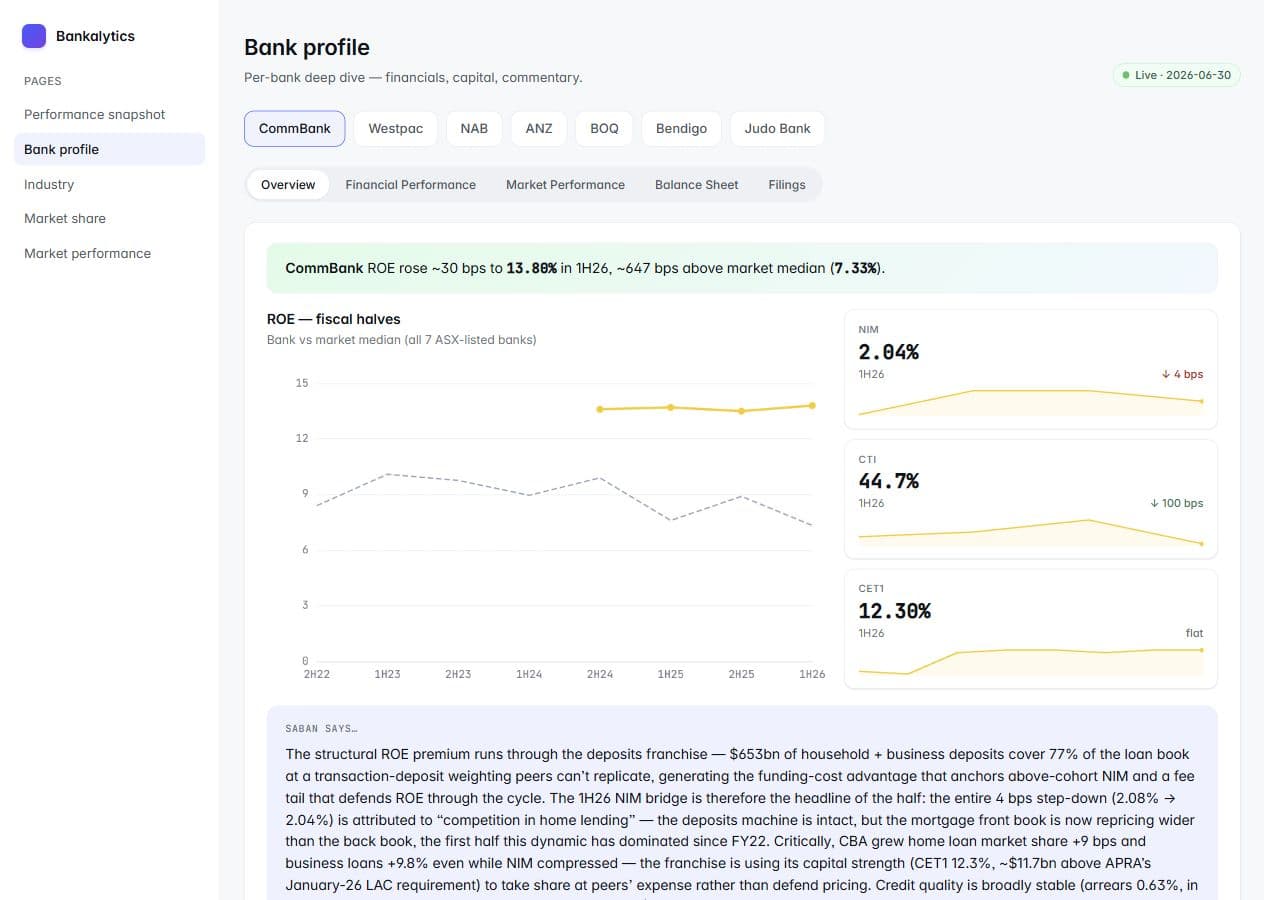The height and width of the screenshot is (900, 1264).
Task: Switch to the Westpac profile
Action: pyautogui.click(x=395, y=128)
